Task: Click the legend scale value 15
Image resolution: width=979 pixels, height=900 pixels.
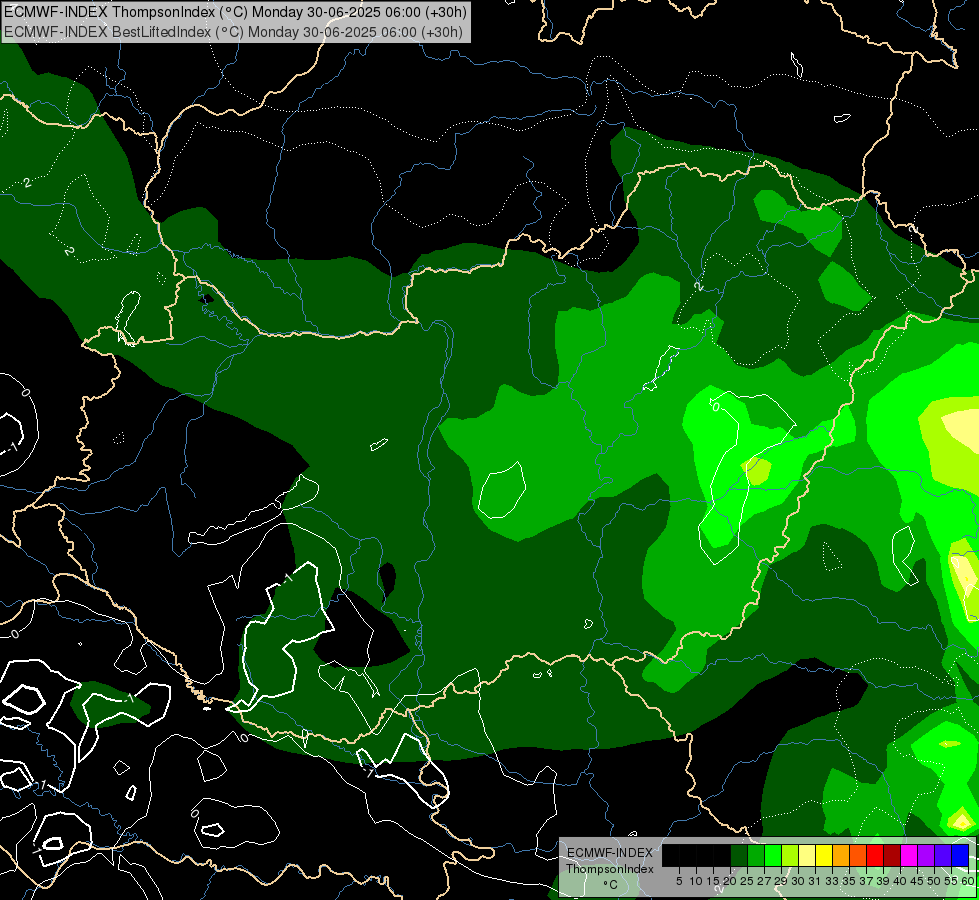Action: pos(713,881)
